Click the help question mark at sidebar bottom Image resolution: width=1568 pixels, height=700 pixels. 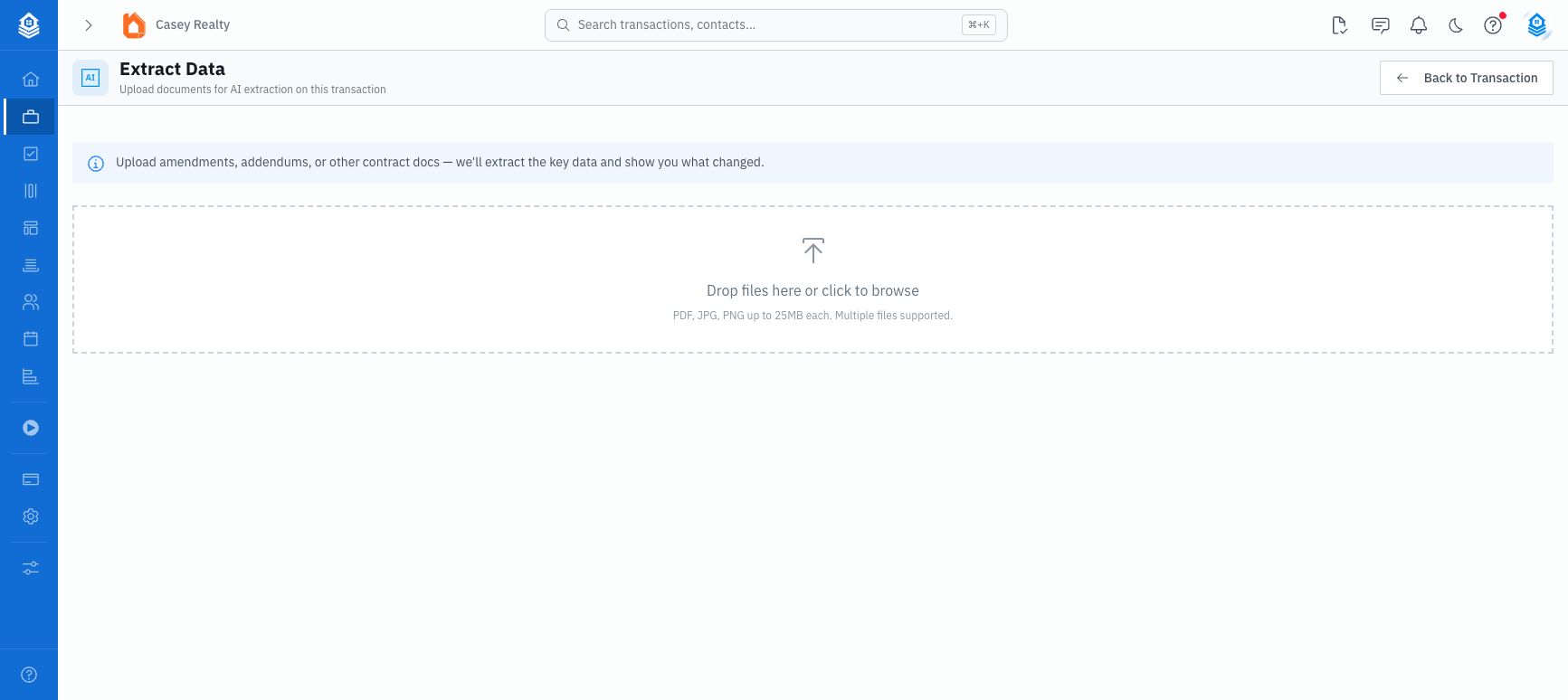29,675
